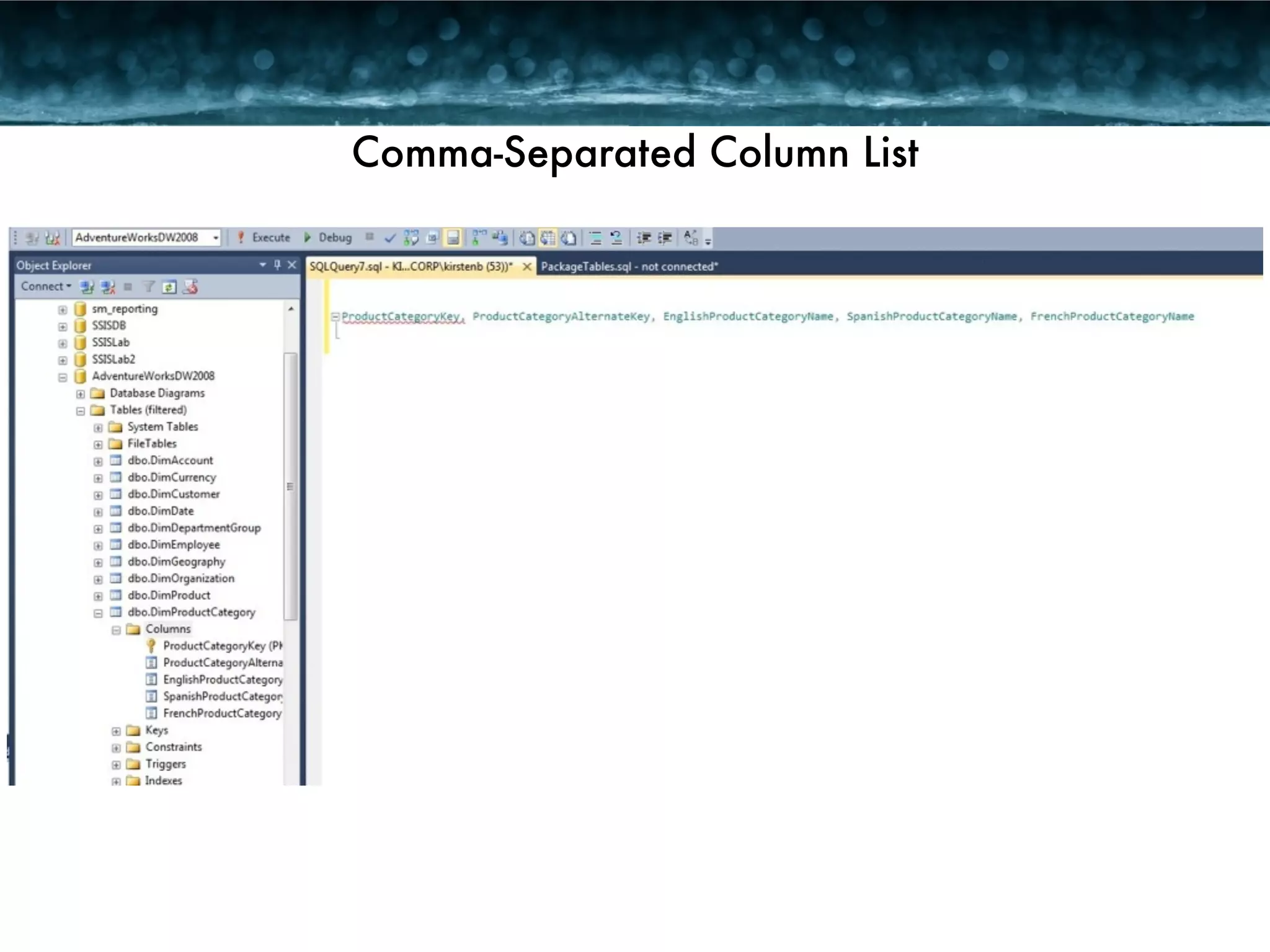Screen dimensions: 1270x952
Task: Click the Object Explorer filter funnel icon
Action: click(149, 287)
